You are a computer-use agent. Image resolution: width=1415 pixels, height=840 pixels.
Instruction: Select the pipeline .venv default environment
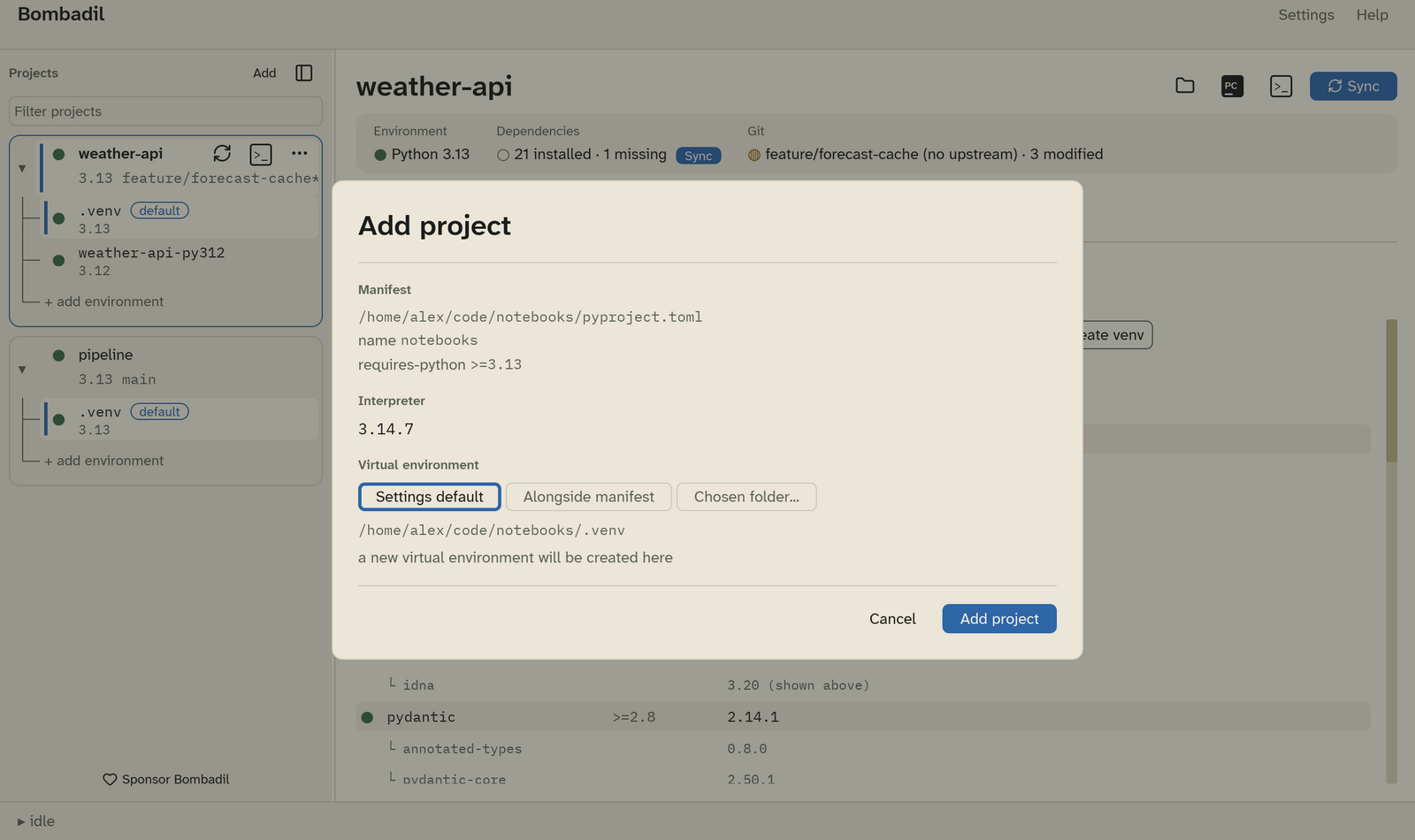181,420
